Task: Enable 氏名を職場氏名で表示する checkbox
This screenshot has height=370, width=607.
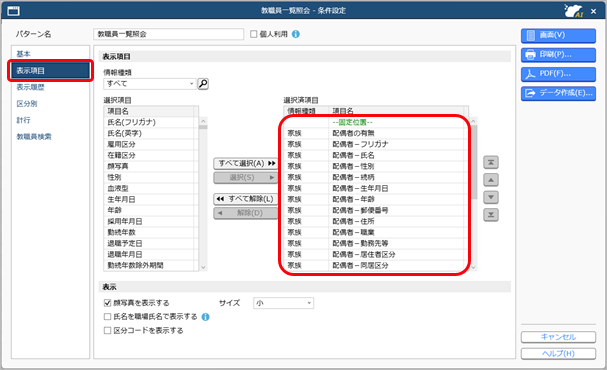Action: click(x=108, y=317)
